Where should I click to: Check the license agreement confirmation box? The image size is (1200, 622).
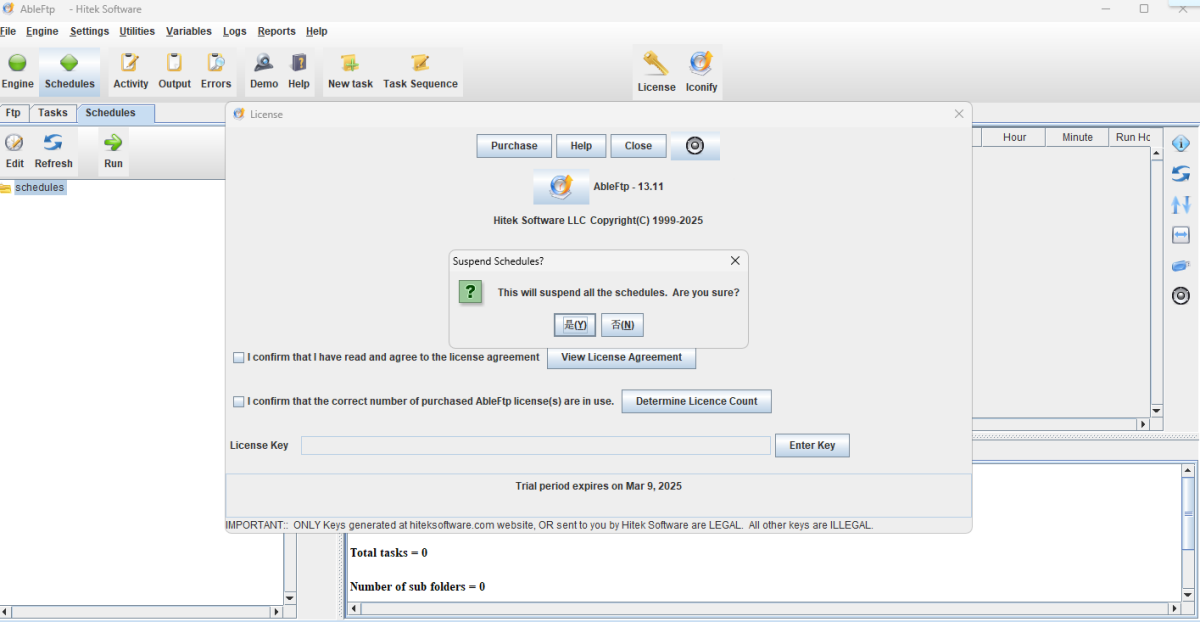tap(238, 357)
